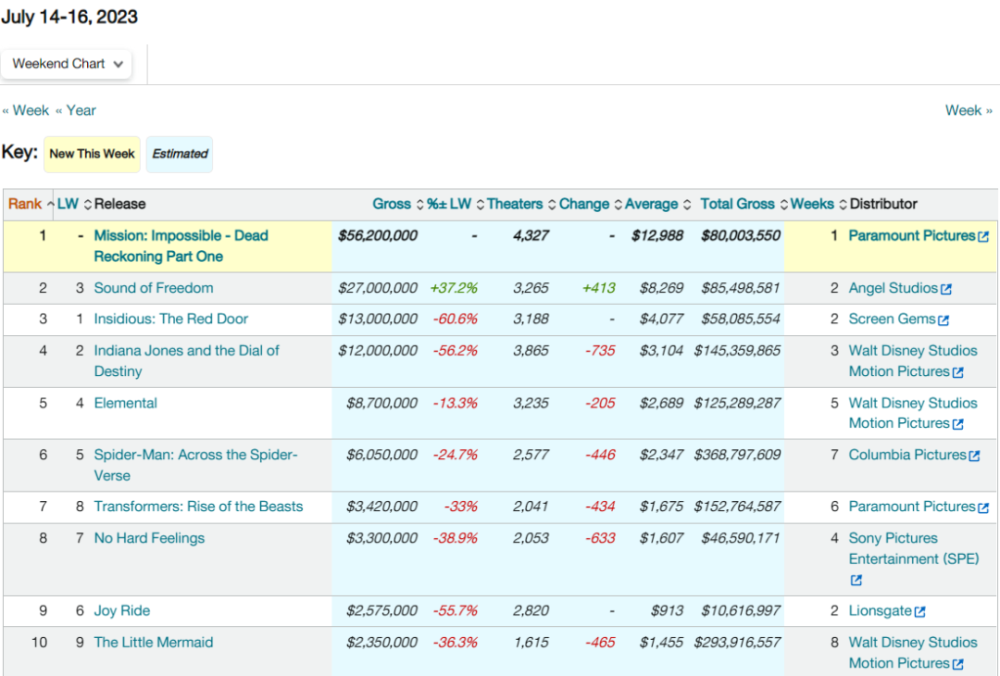Click external link icon next to Screen Gems
The width and height of the screenshot is (1000, 676).
[x=944, y=320]
